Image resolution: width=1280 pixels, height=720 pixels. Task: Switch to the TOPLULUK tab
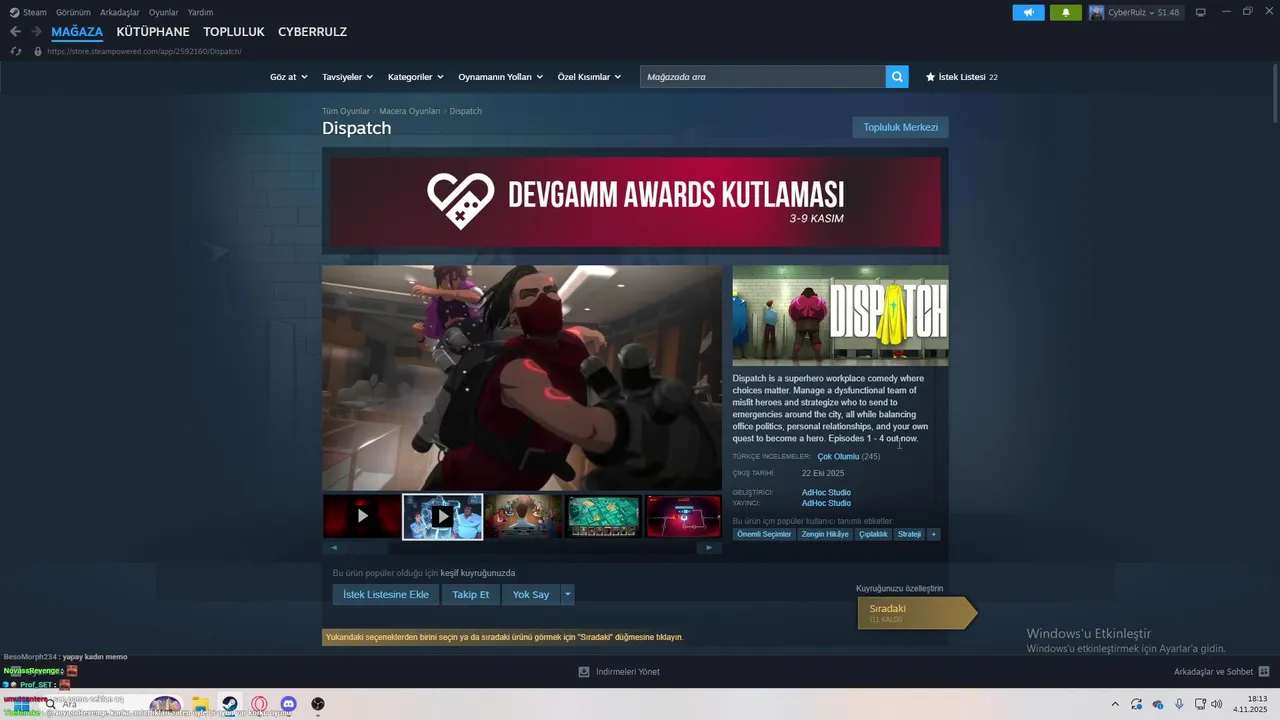[x=234, y=32]
